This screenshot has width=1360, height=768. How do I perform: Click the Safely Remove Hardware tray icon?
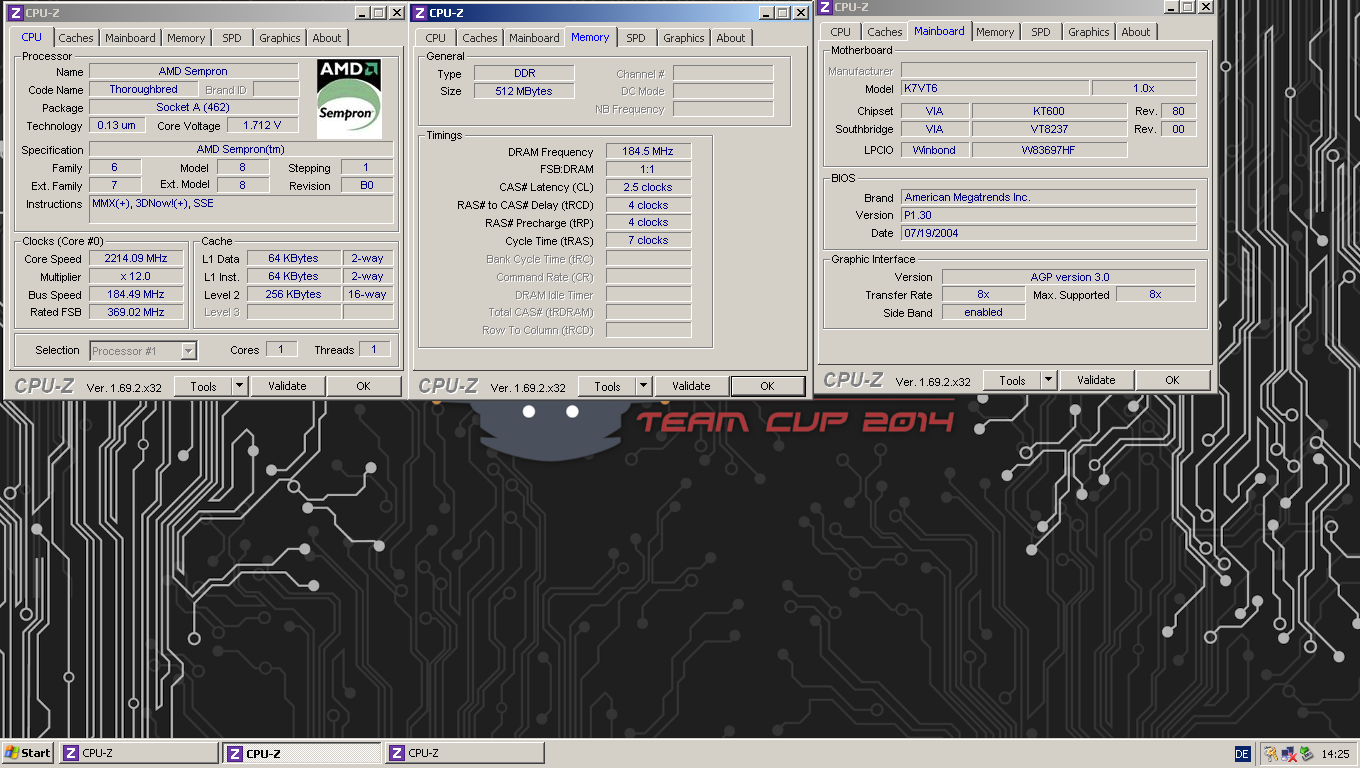[x=1306, y=754]
